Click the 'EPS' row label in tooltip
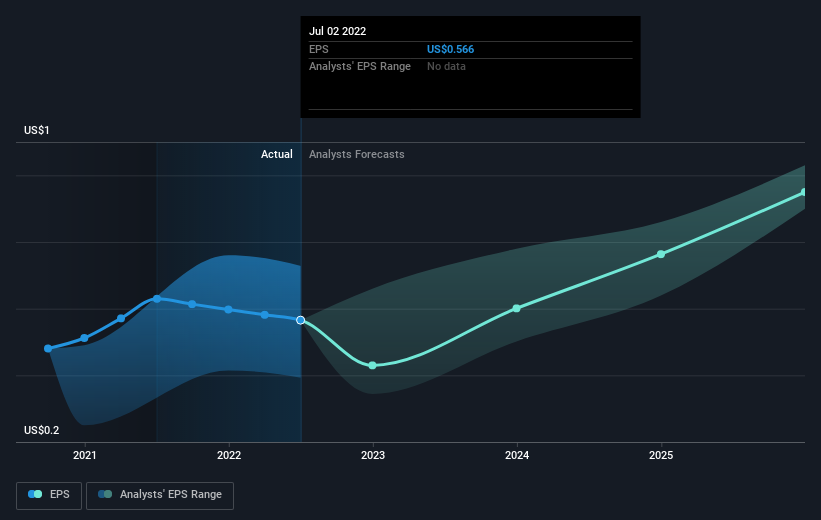The image size is (821, 520). click(x=318, y=49)
